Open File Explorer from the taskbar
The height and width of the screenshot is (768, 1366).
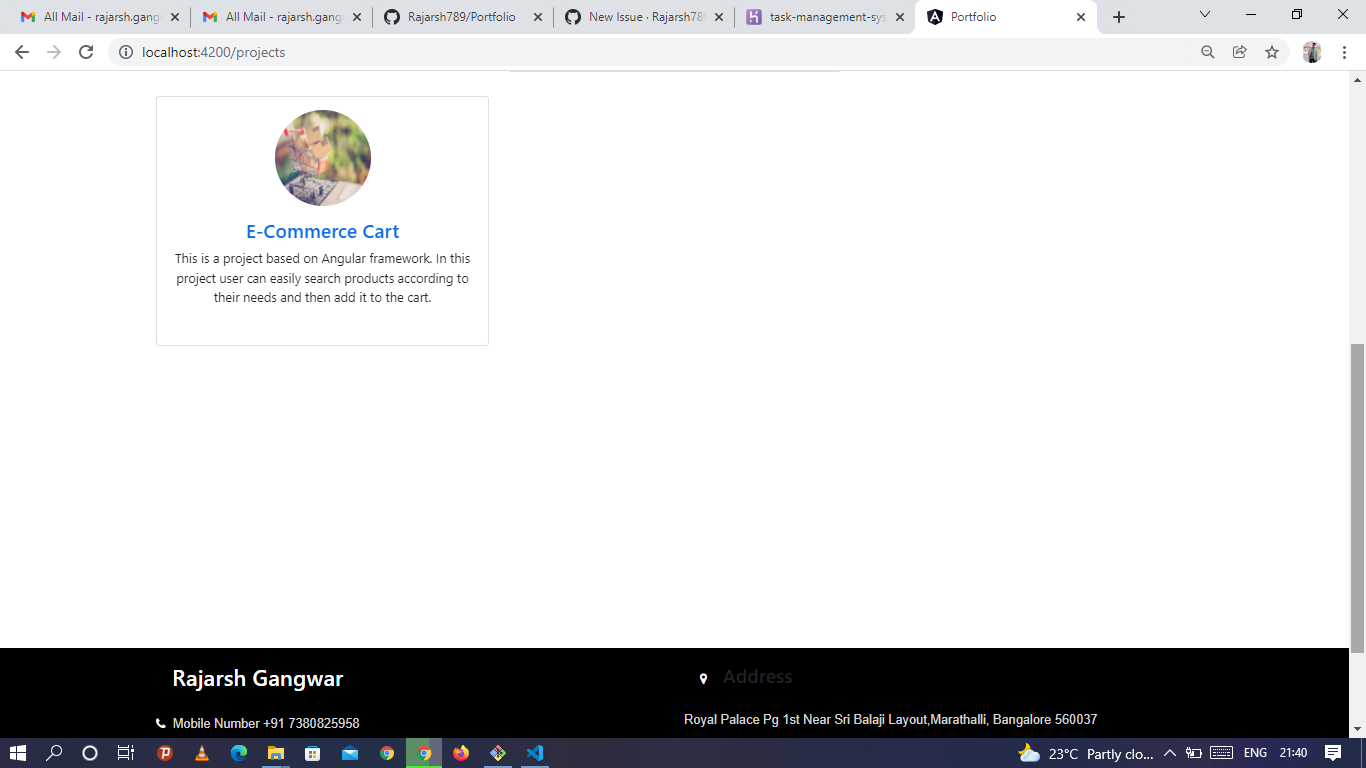(276, 753)
